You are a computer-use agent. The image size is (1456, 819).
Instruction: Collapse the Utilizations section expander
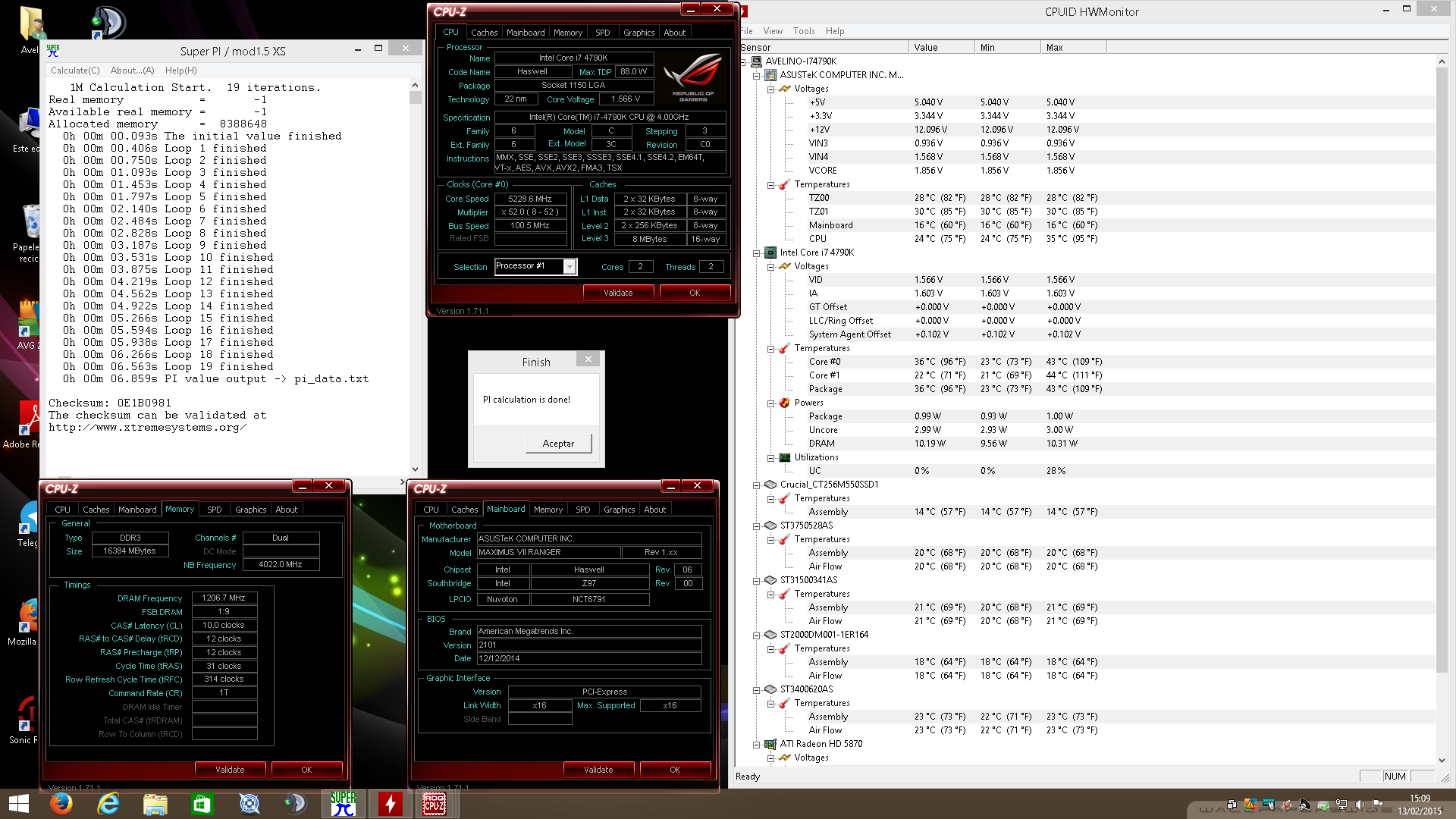[x=770, y=457]
